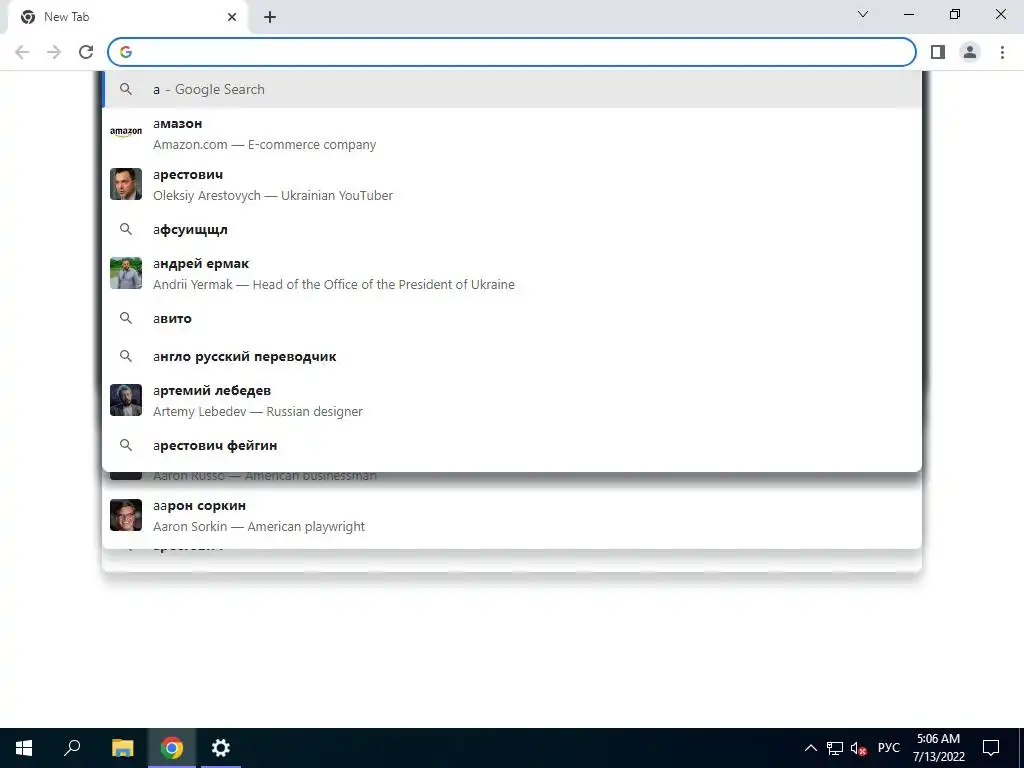The image size is (1024, 768).
Task: Close the New Tab tab
Action: 232,17
